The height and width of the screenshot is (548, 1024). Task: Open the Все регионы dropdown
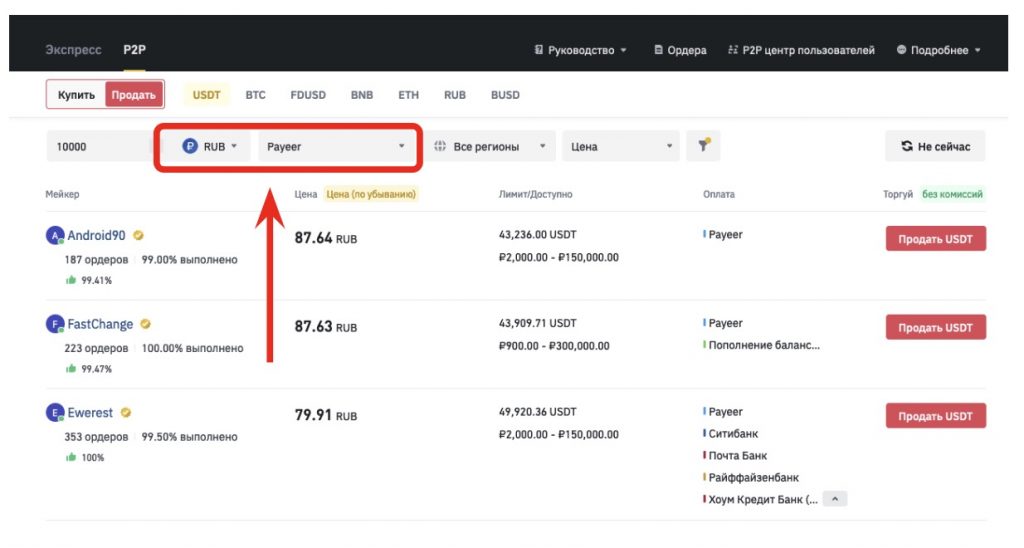point(490,146)
